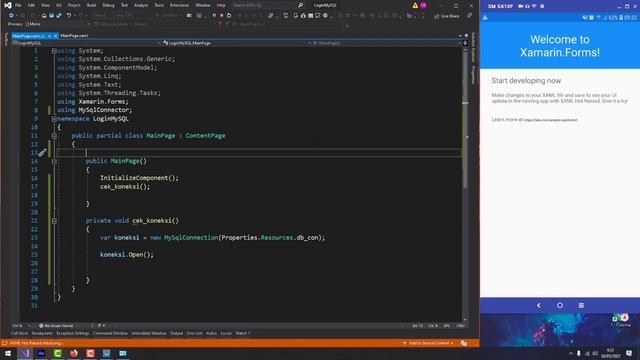Click the MySqlConnection text on line 23

(x=191, y=238)
